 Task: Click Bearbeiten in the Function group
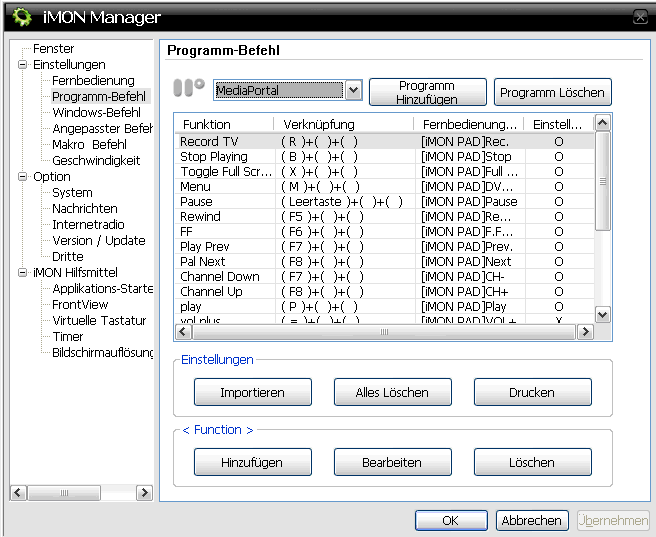pyautogui.click(x=392, y=463)
